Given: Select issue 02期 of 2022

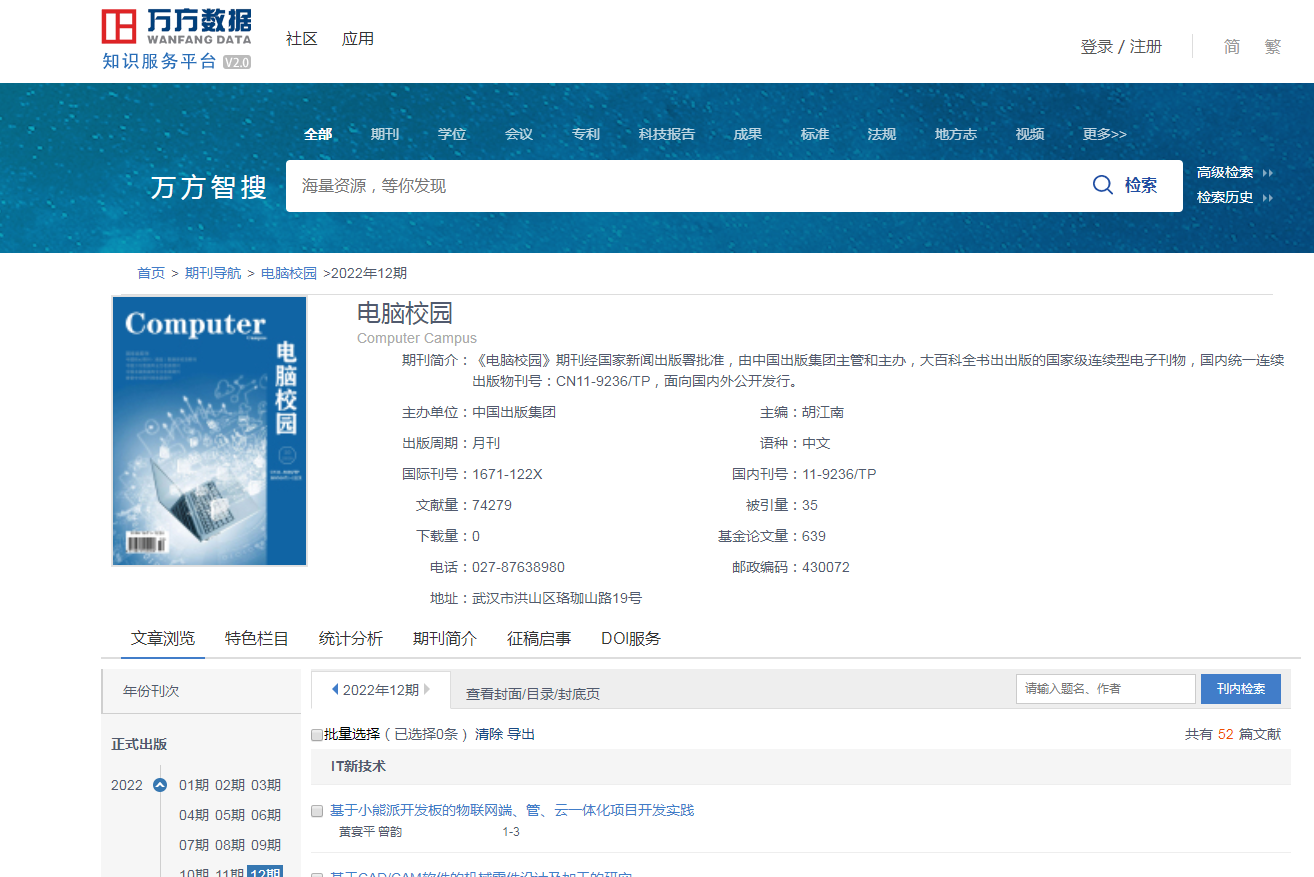Looking at the screenshot, I should pos(230,785).
